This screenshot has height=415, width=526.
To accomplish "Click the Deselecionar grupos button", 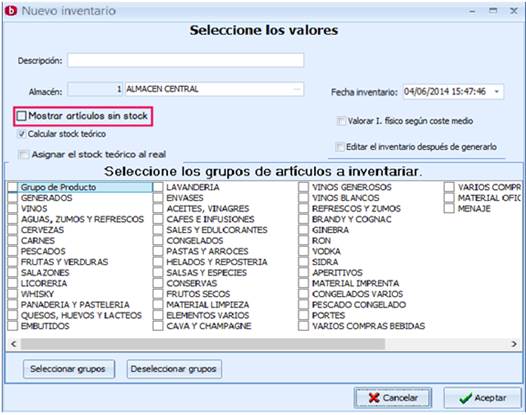I will point(174,369).
